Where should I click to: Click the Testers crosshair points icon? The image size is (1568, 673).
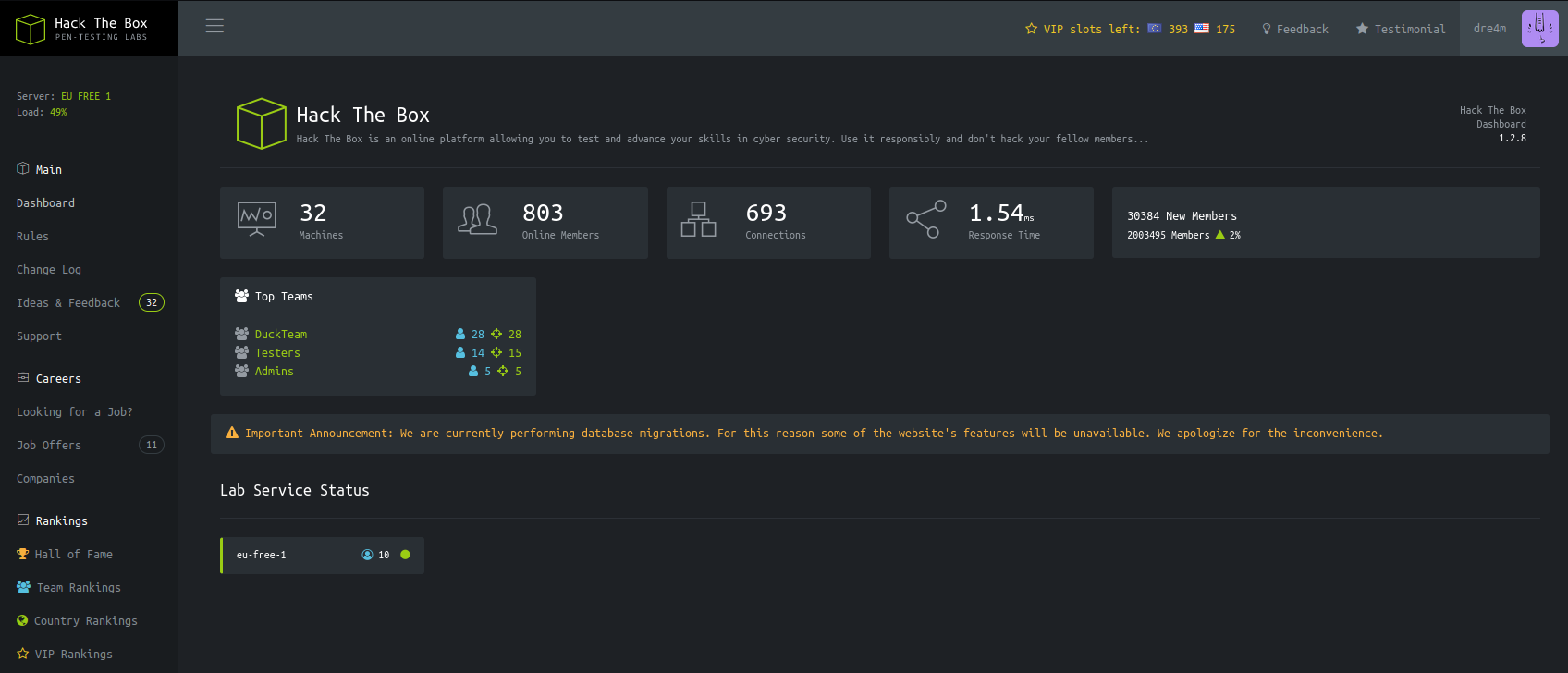tap(496, 352)
